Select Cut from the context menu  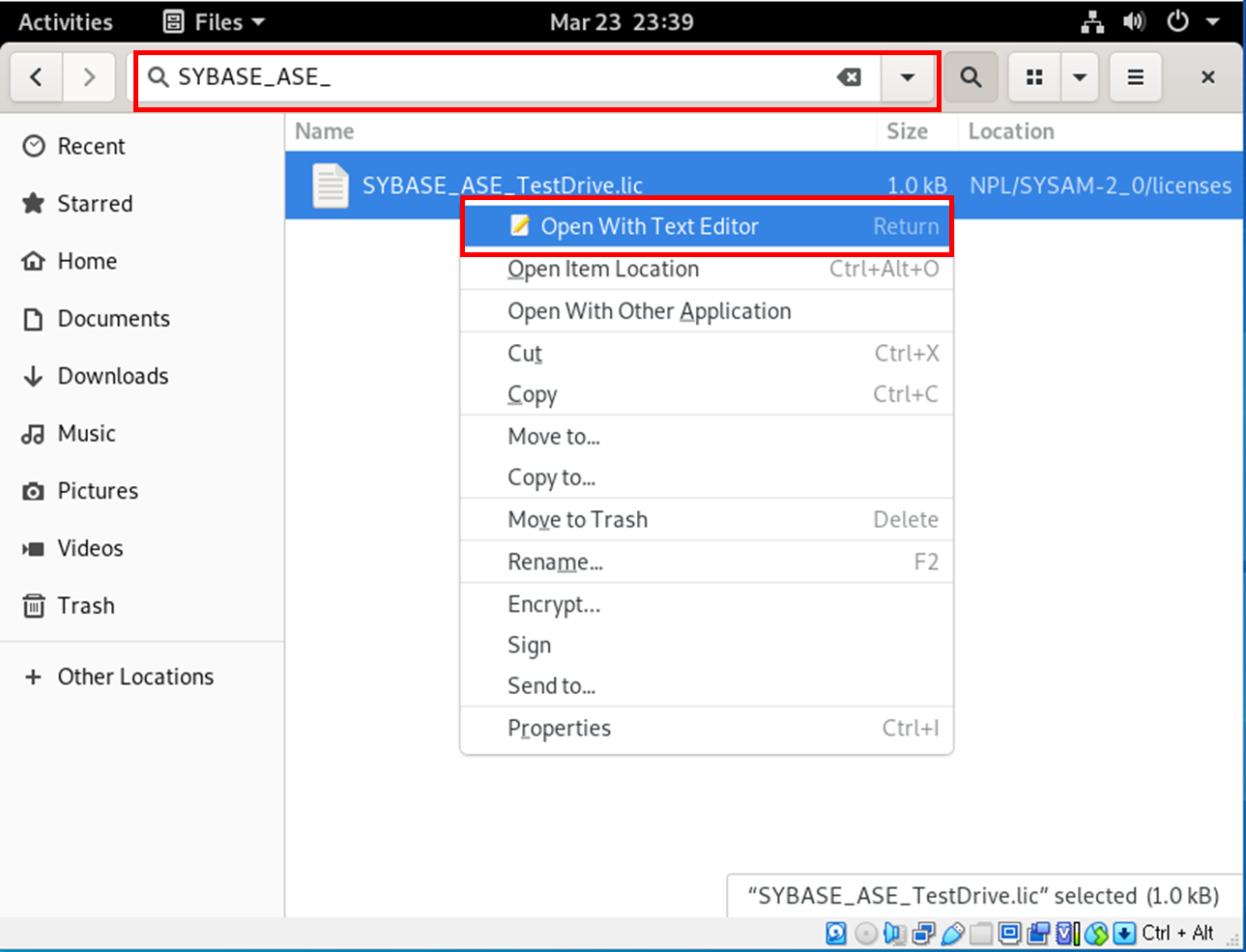pos(707,354)
